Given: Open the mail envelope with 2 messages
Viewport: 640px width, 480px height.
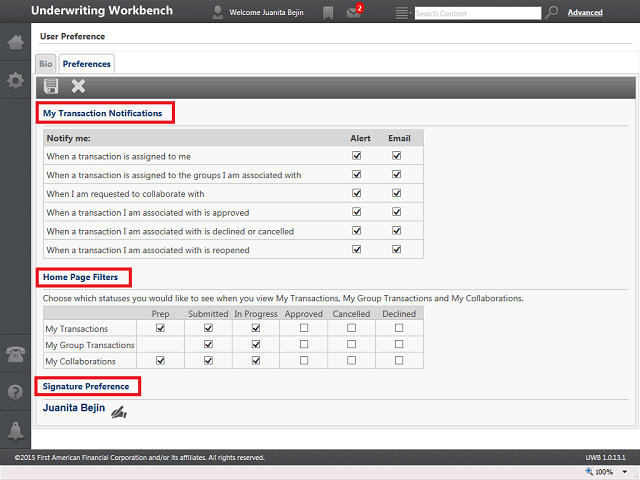Looking at the screenshot, I should click(354, 13).
